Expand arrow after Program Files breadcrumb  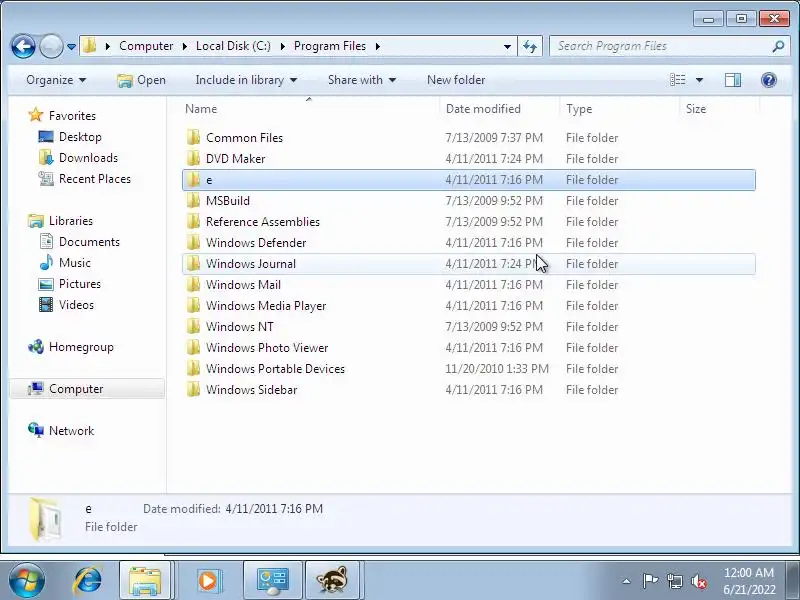coord(378,46)
